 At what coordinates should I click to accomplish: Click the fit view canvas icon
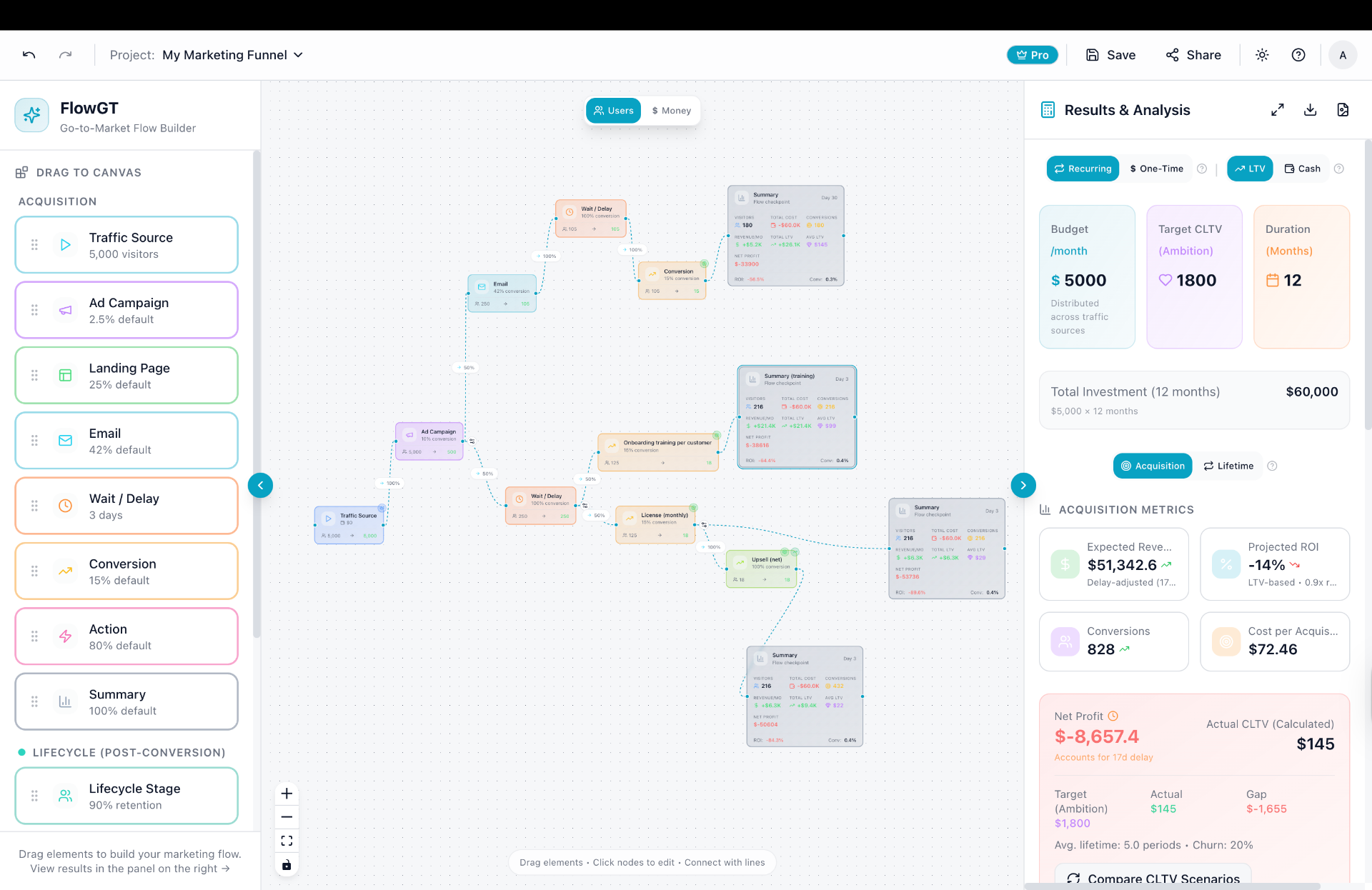(287, 841)
